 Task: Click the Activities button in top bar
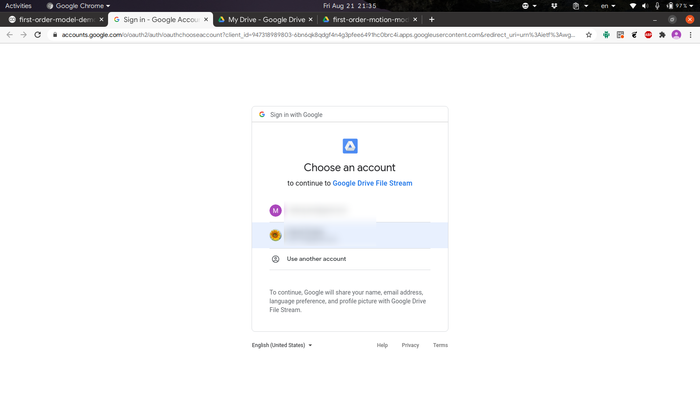(18, 6)
